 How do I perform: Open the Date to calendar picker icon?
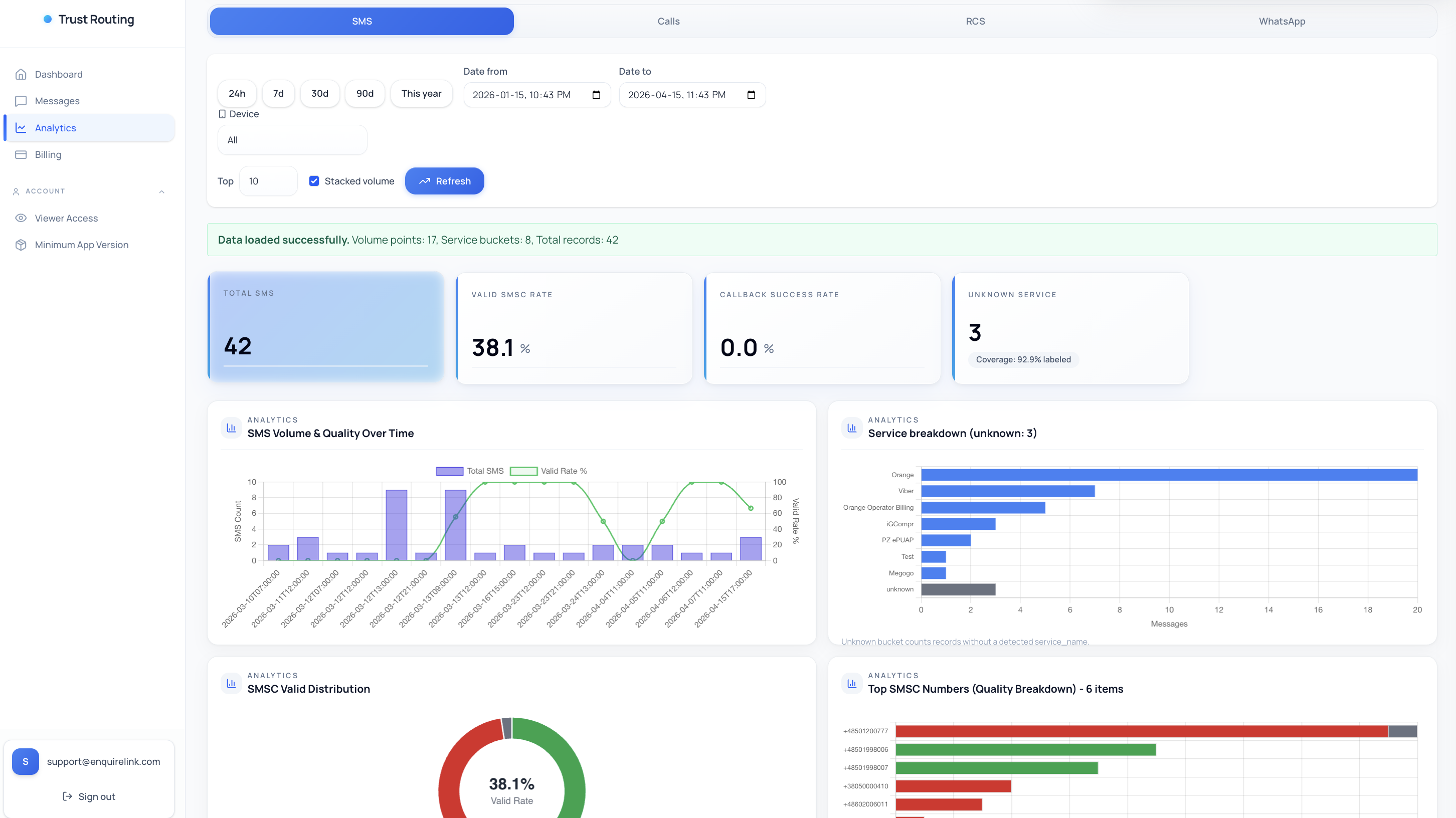click(x=751, y=95)
